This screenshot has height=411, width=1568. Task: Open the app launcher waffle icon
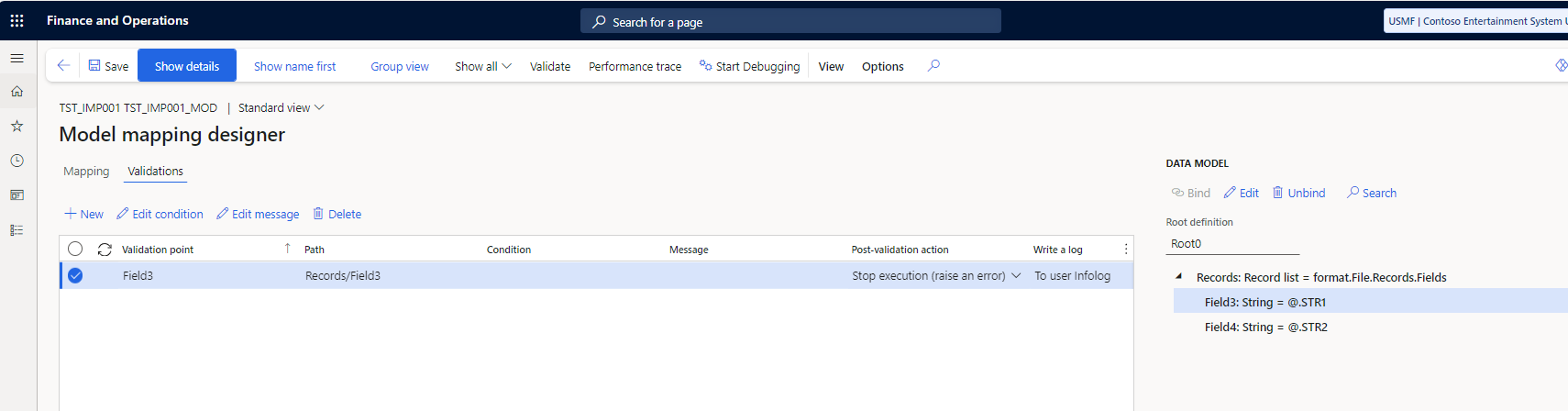(17, 20)
